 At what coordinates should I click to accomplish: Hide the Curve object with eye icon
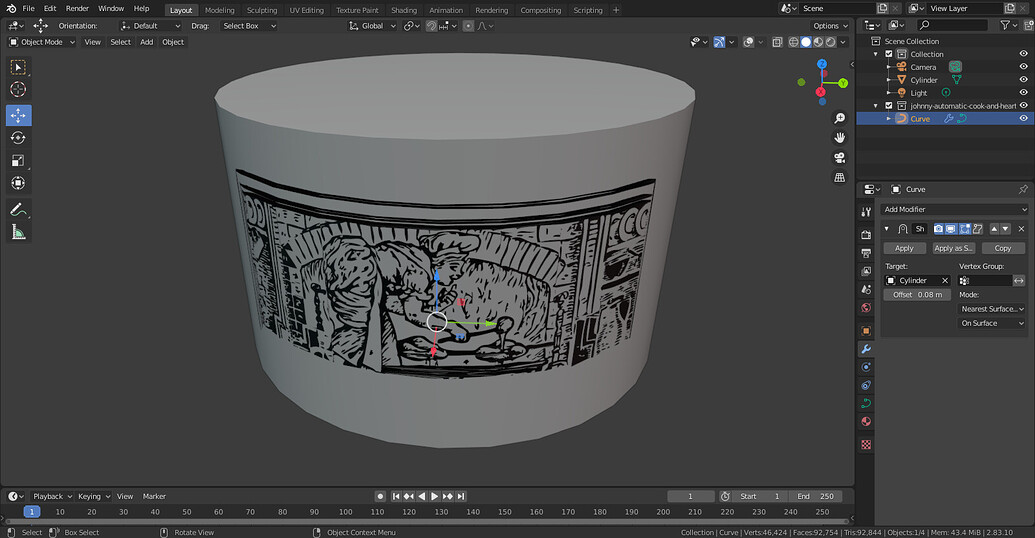tap(1024, 119)
